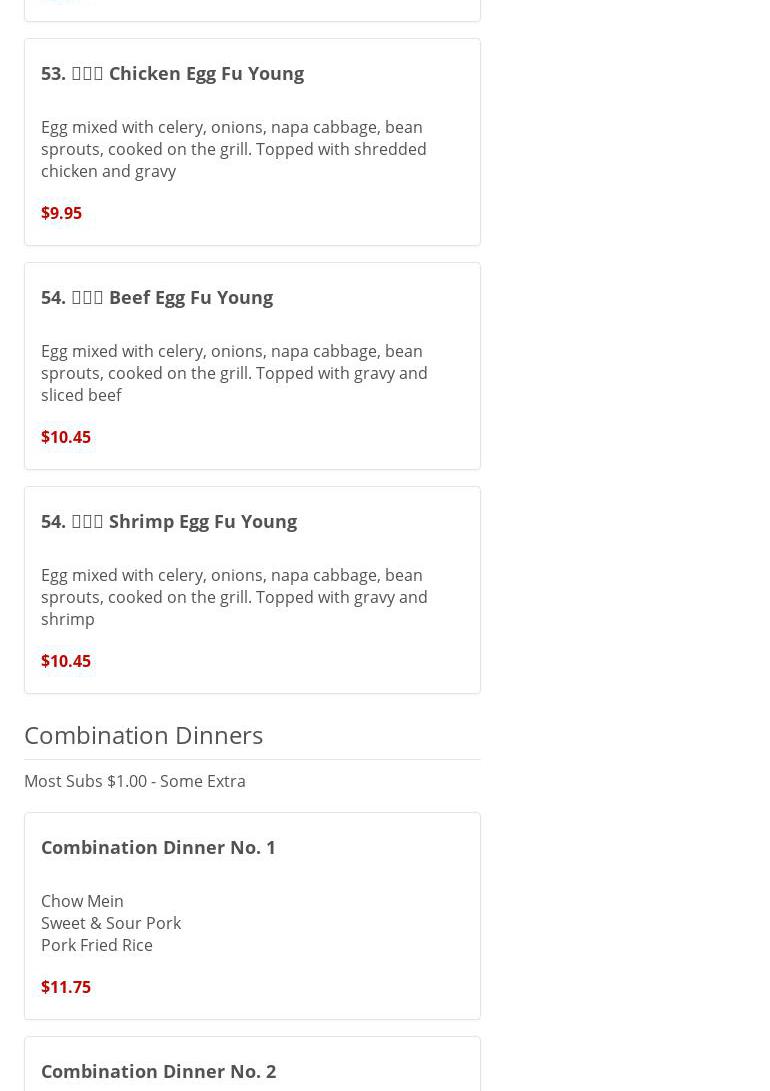The image size is (770, 1091).
Task: Click the Chinese characters before Beef Egg Fu Young
Action: click(x=87, y=297)
